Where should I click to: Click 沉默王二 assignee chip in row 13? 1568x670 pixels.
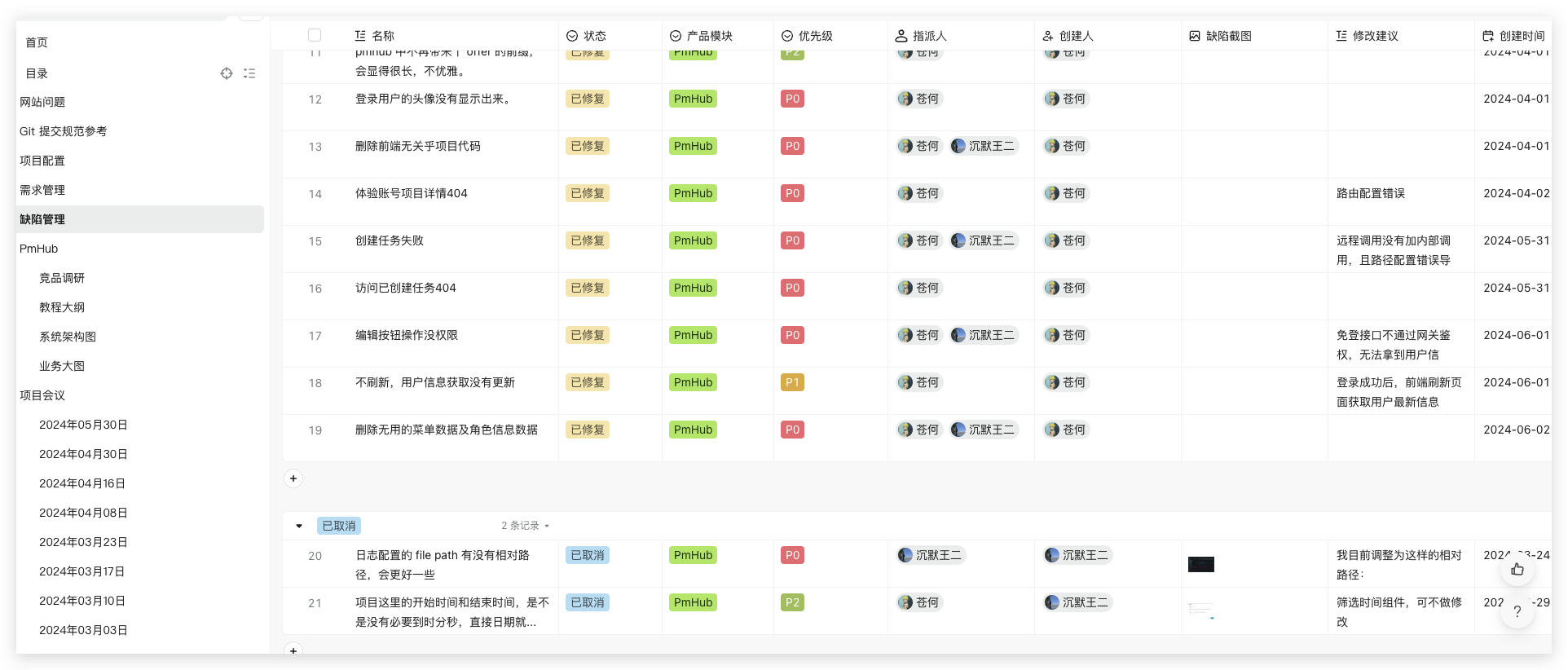point(984,146)
